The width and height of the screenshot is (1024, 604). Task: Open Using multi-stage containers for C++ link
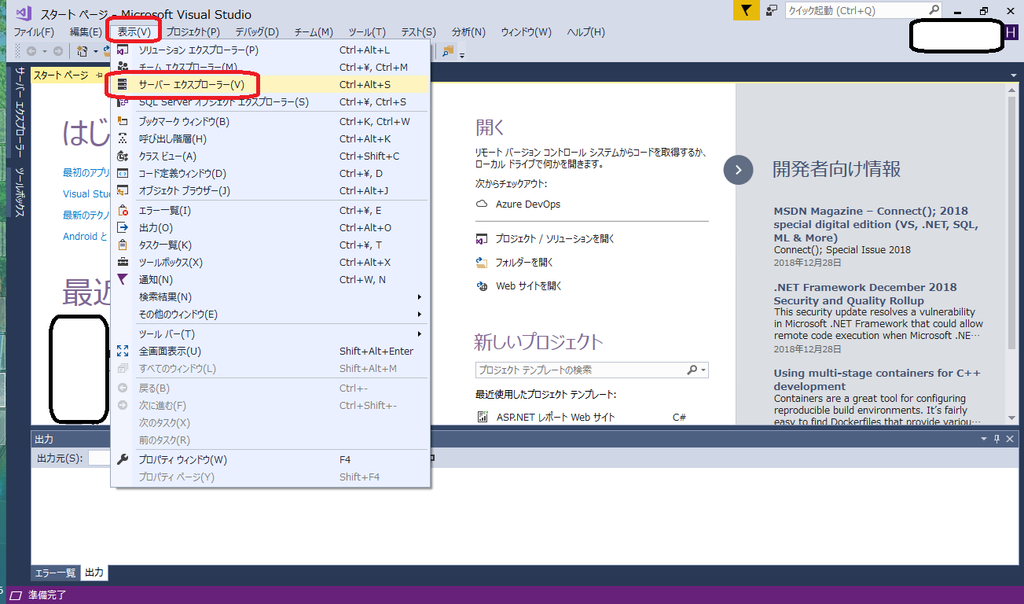[876, 379]
